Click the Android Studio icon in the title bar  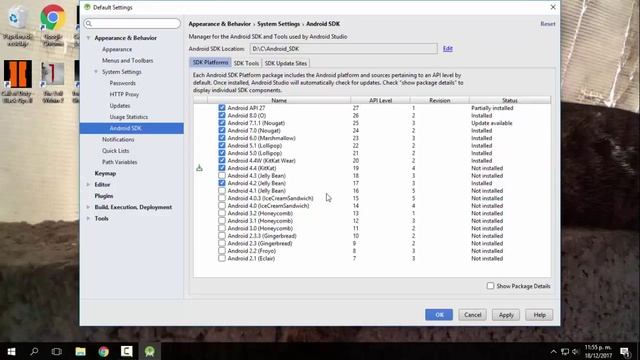(87, 7)
